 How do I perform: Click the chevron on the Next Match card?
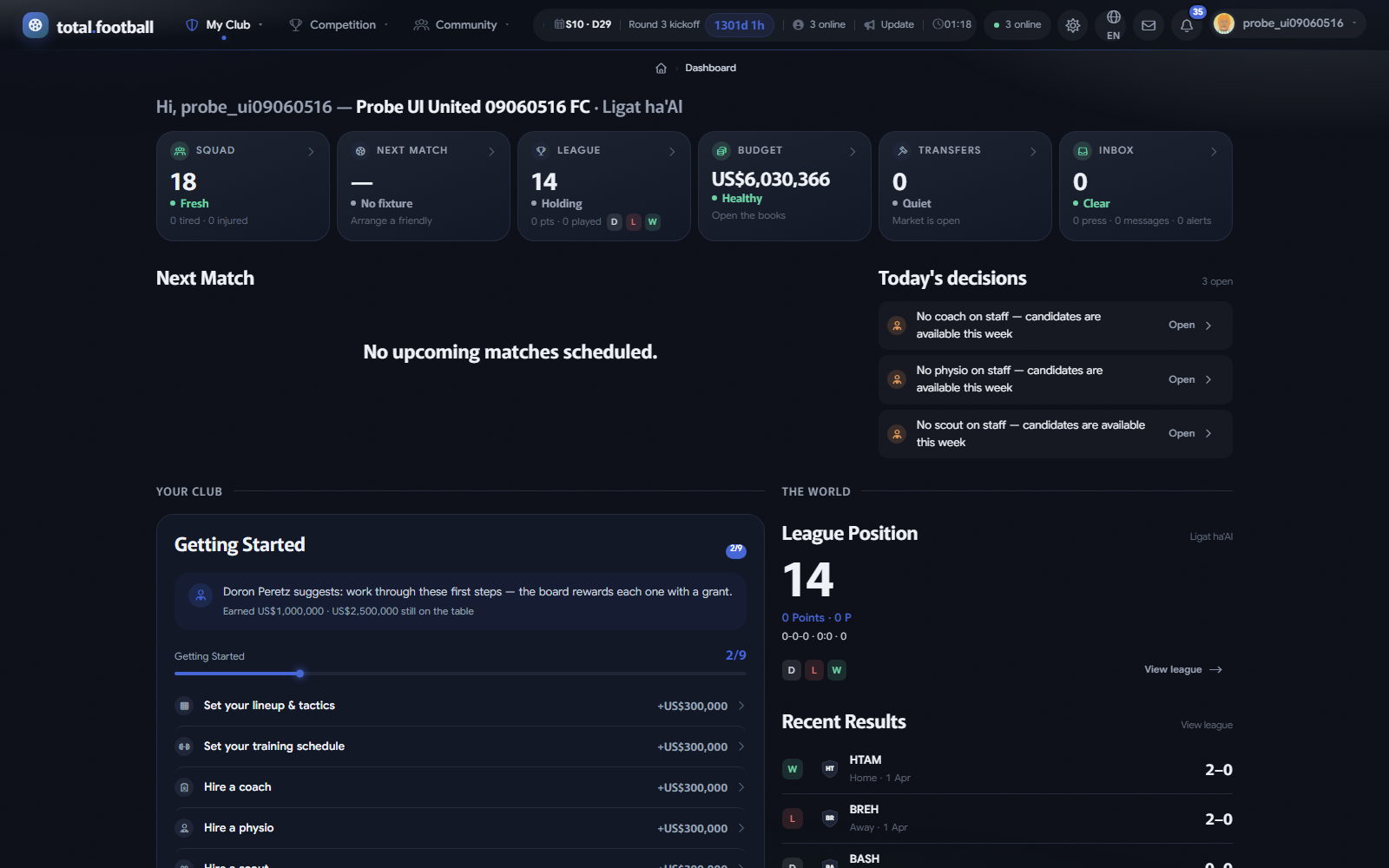tap(491, 152)
